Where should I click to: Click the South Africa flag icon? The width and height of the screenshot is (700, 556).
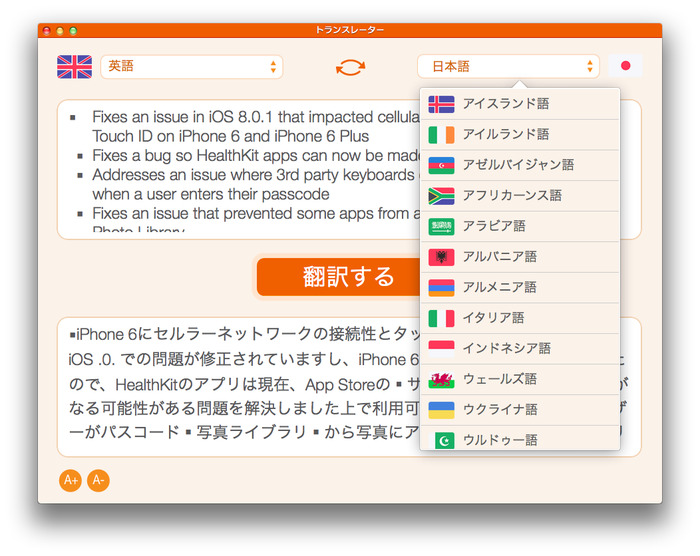(x=441, y=196)
